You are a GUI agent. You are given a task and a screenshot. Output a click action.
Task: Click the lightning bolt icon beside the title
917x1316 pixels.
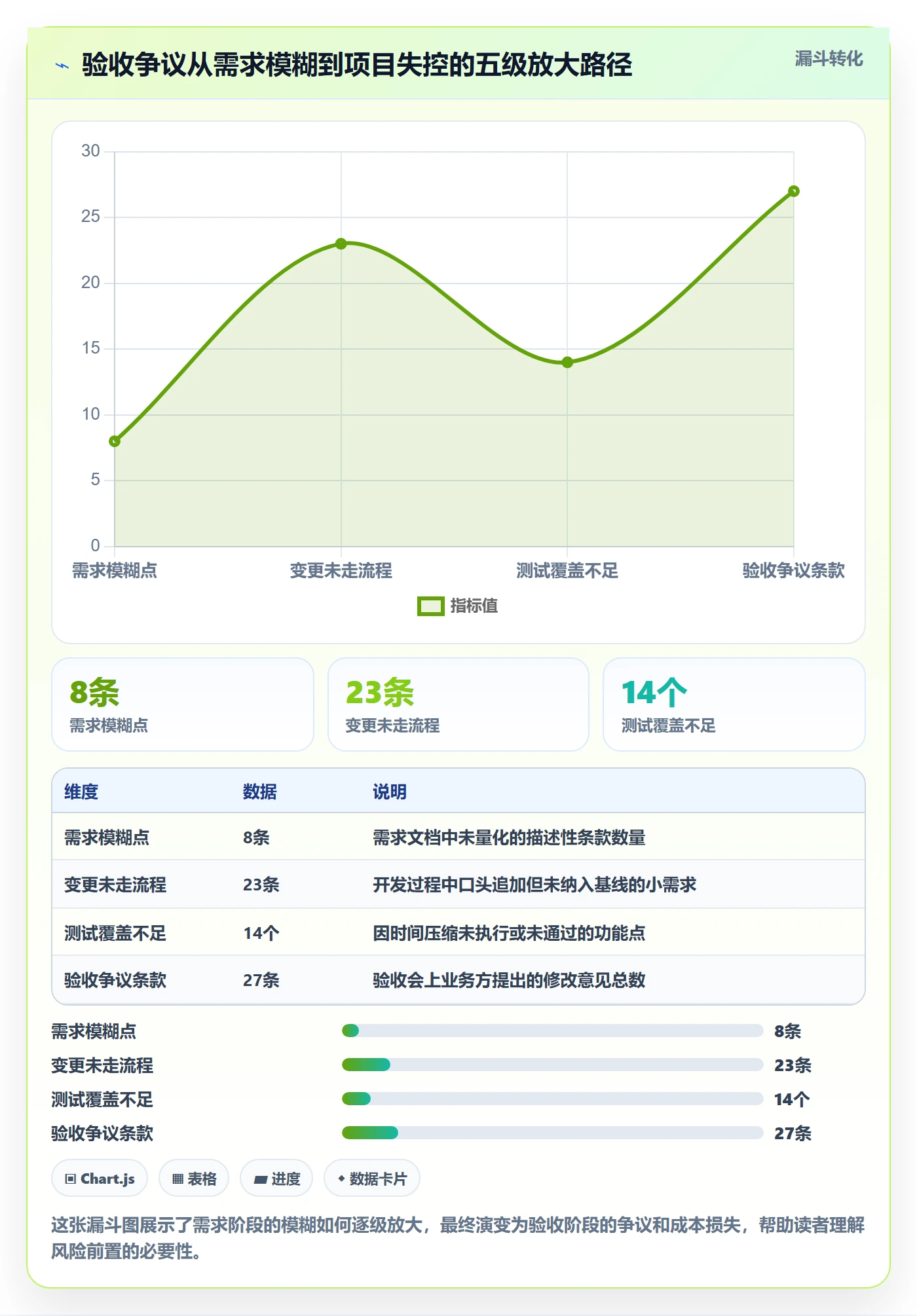coord(62,65)
